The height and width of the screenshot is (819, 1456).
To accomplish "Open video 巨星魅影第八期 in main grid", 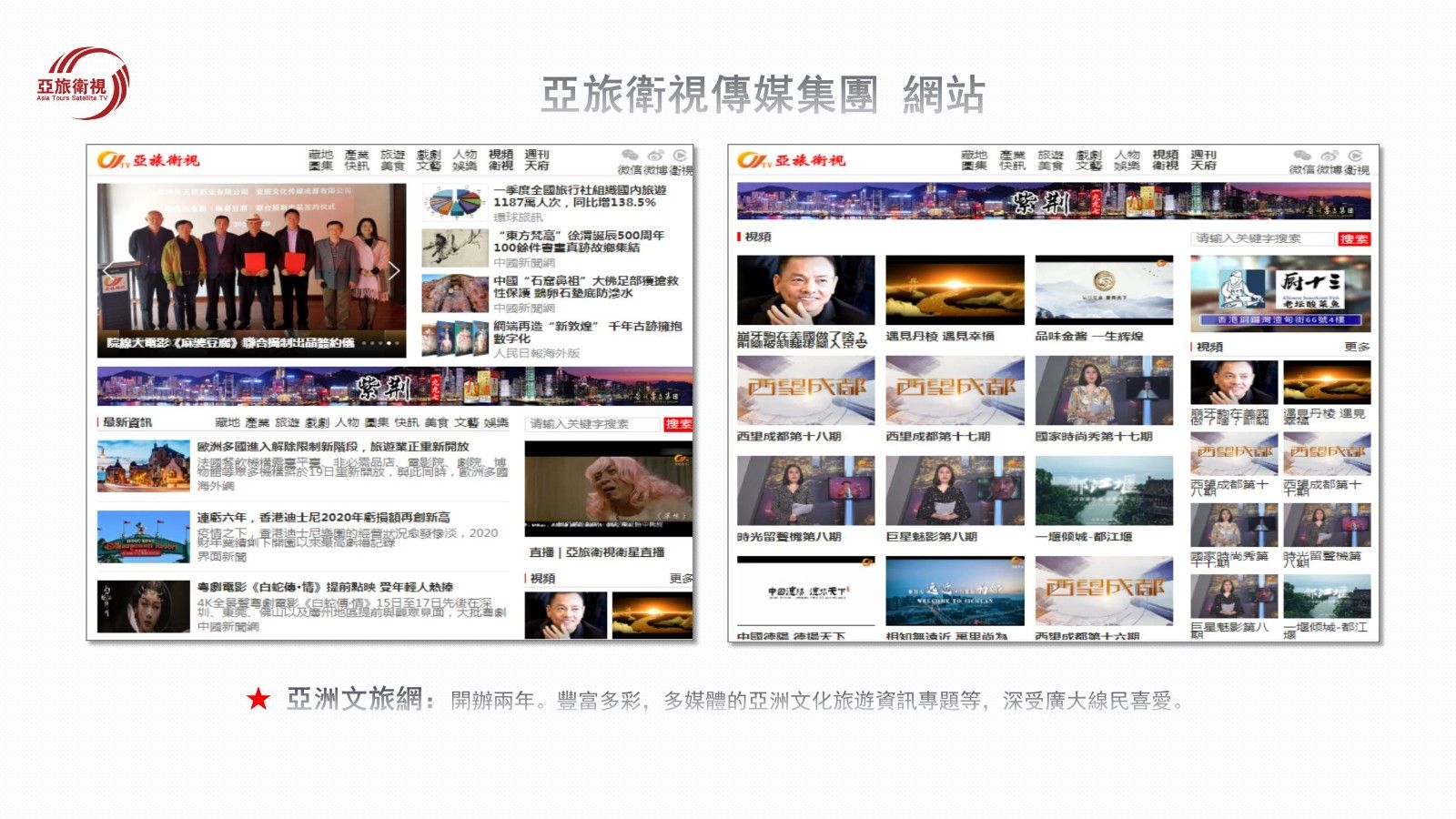I will click(955, 490).
